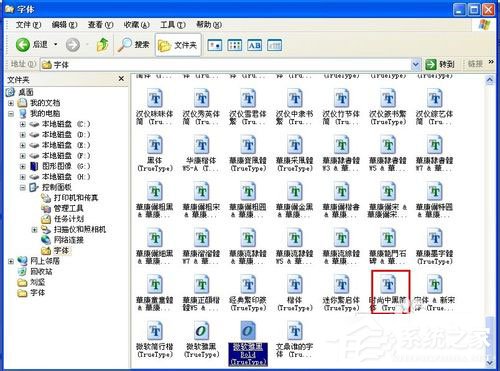This screenshot has height=371, width=500.
Task: Click the 后退 (Back) button
Action: coord(32,45)
